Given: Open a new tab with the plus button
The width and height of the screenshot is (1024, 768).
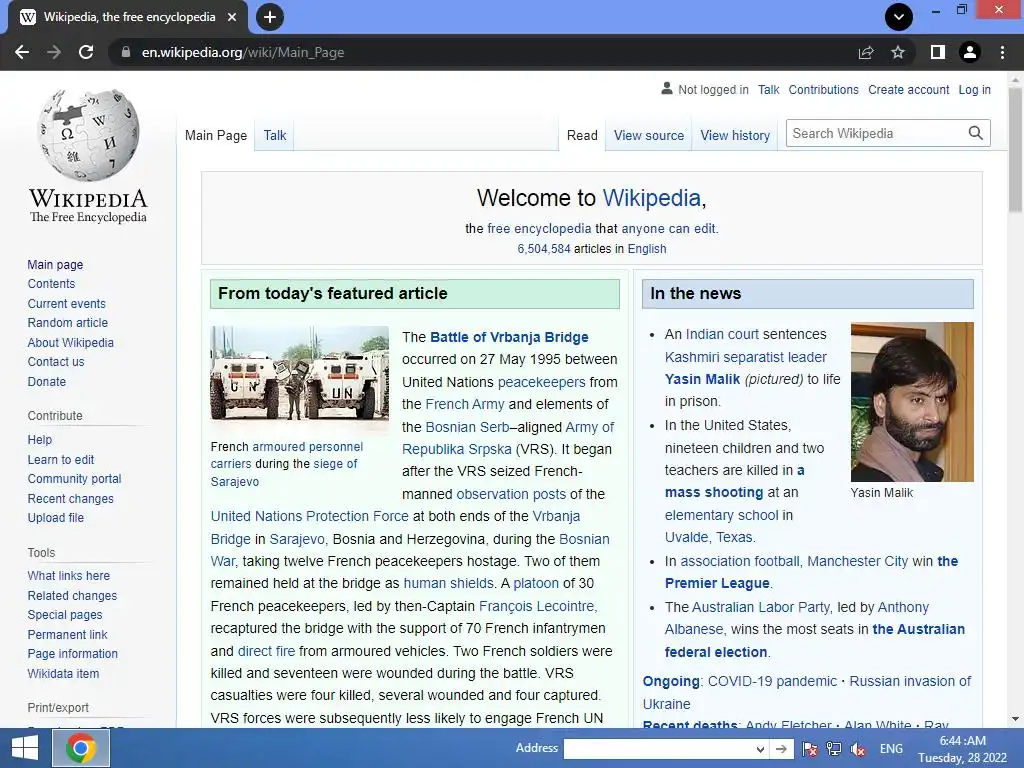Looking at the screenshot, I should point(270,17).
